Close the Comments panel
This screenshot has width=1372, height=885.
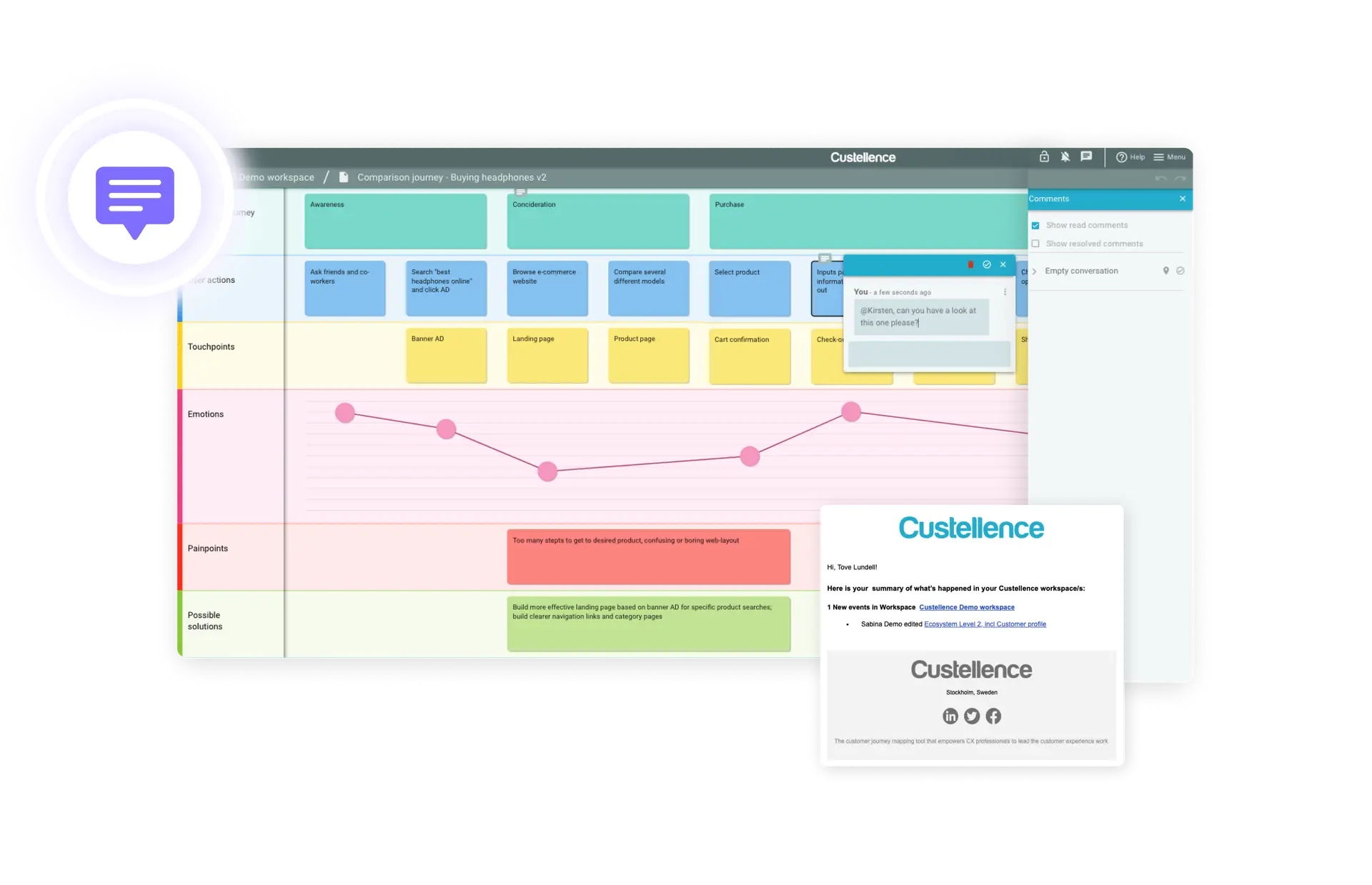pyautogui.click(x=1183, y=199)
